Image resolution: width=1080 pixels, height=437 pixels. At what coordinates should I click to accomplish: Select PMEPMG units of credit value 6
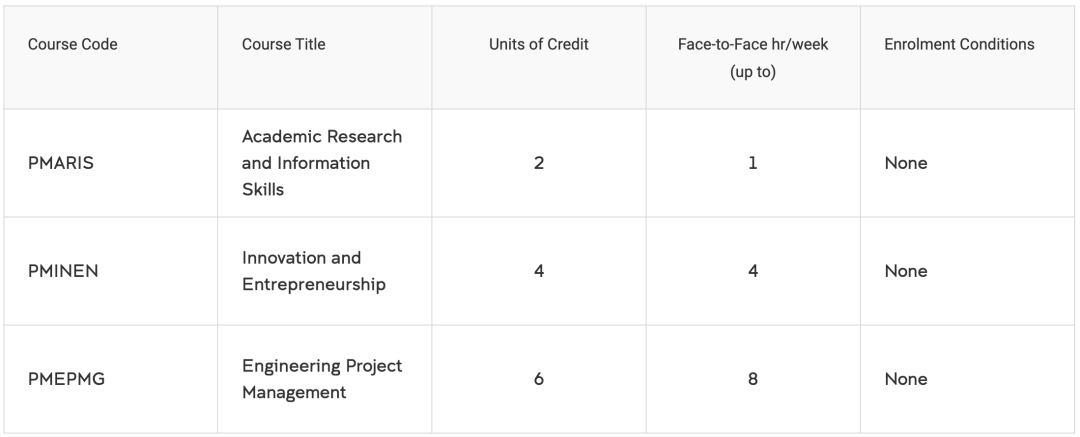[539, 379]
